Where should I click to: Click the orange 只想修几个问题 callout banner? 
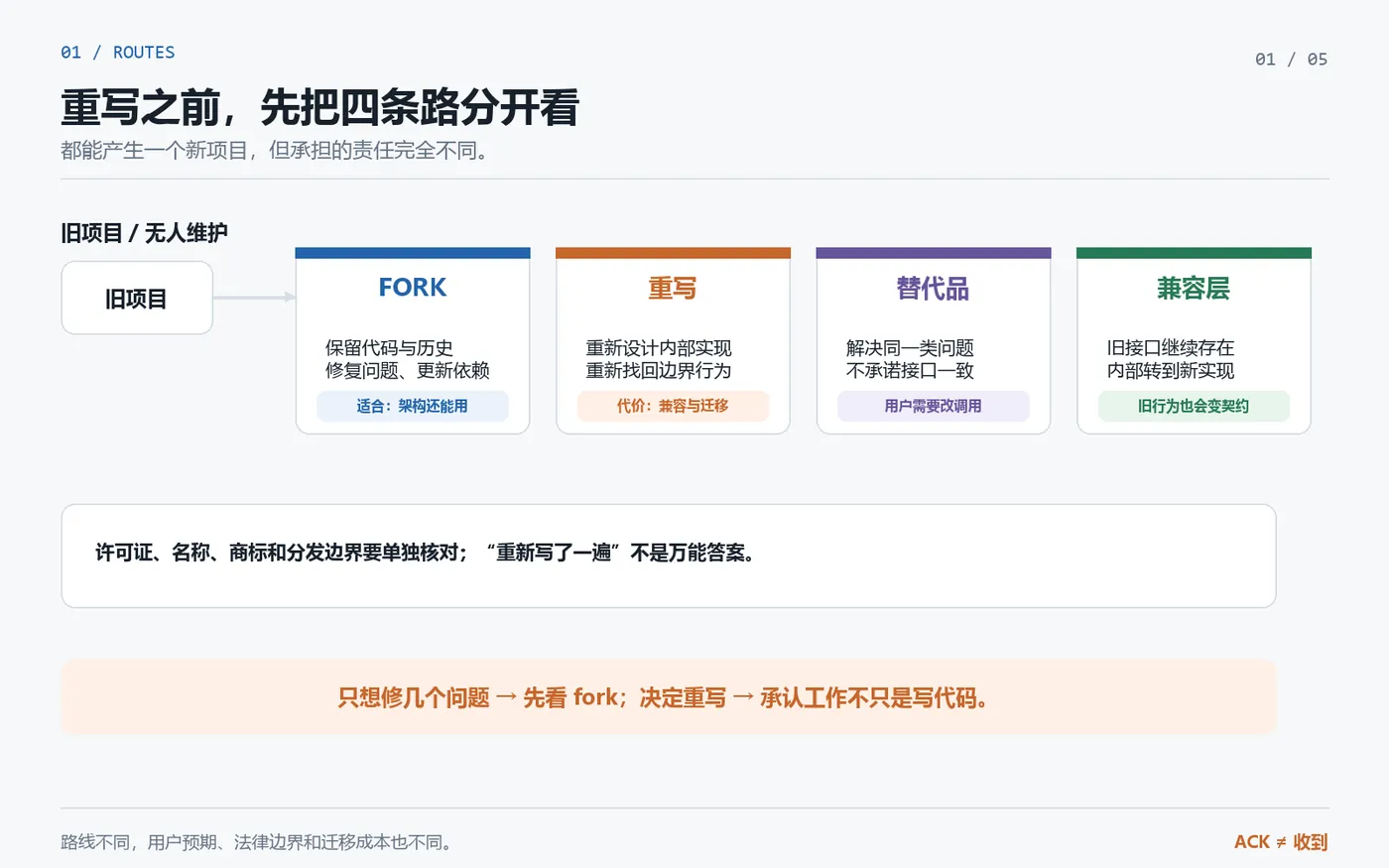click(x=669, y=697)
